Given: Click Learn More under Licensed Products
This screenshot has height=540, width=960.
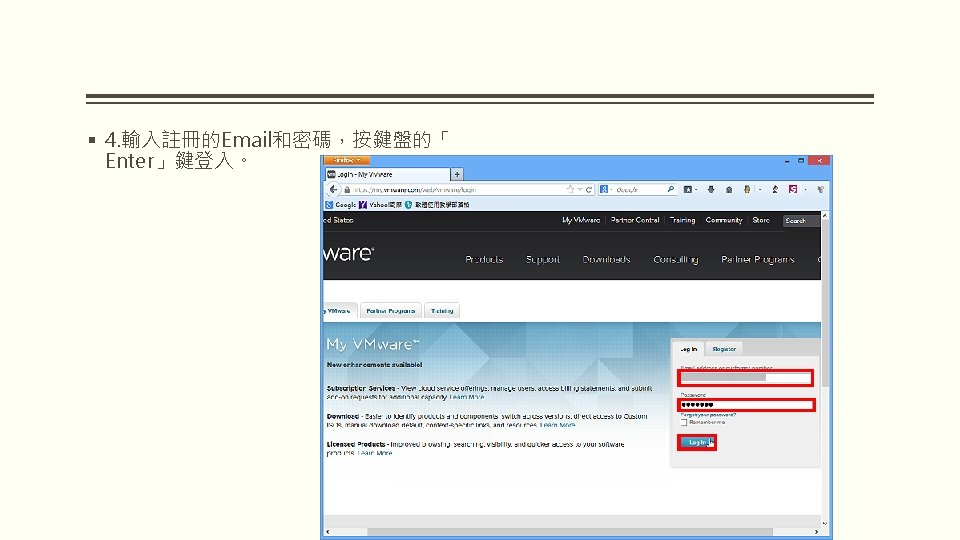Looking at the screenshot, I should pyautogui.click(x=375, y=453).
